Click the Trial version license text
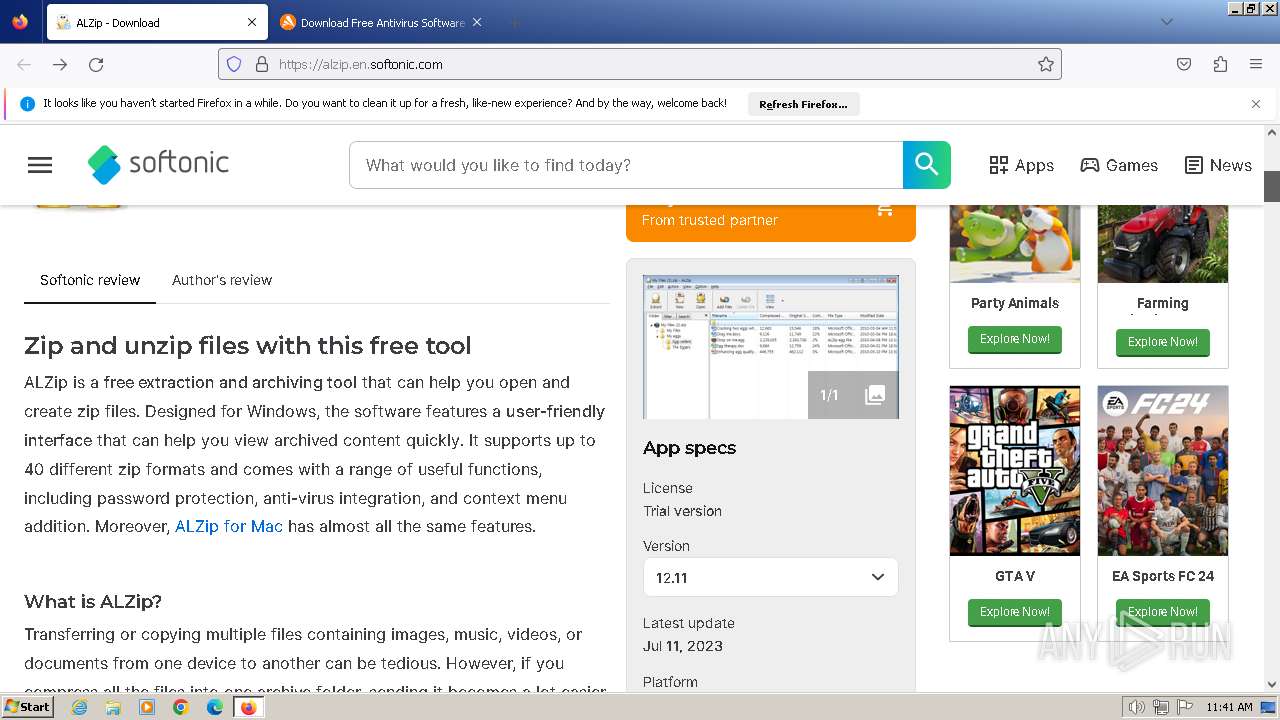Viewport: 1280px width, 720px height. point(682,511)
